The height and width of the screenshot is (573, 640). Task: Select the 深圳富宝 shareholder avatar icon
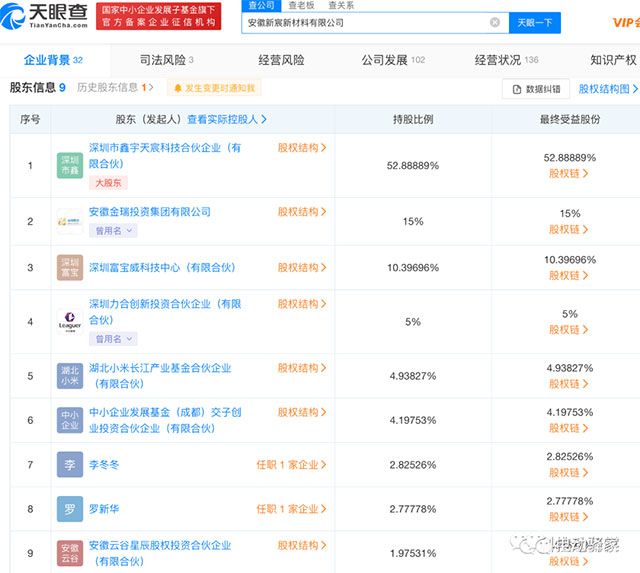70,268
